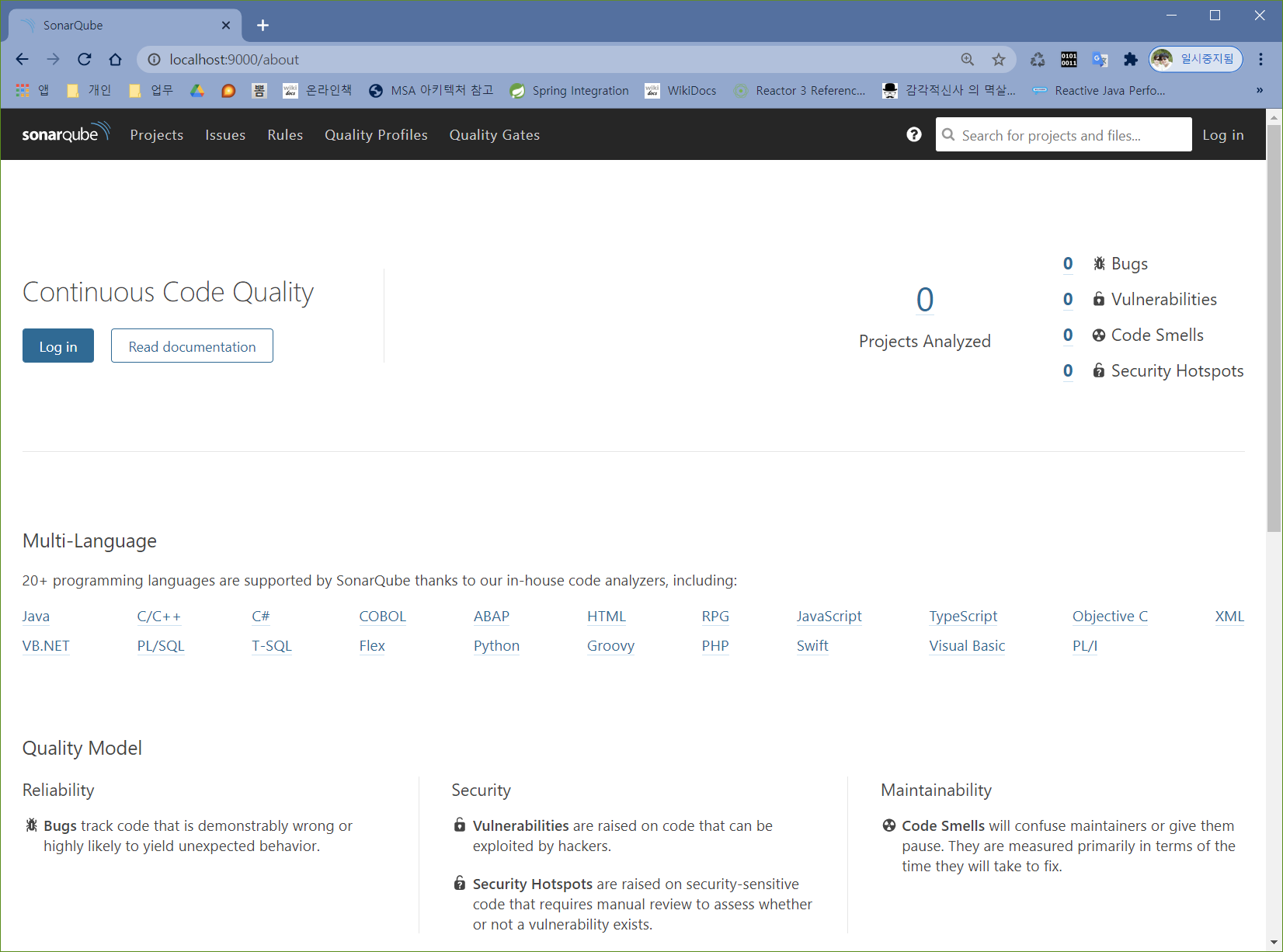Screen dimensions: 1283x952
Task: Click the zoom magnifier icon in address bar
Action: (x=967, y=59)
